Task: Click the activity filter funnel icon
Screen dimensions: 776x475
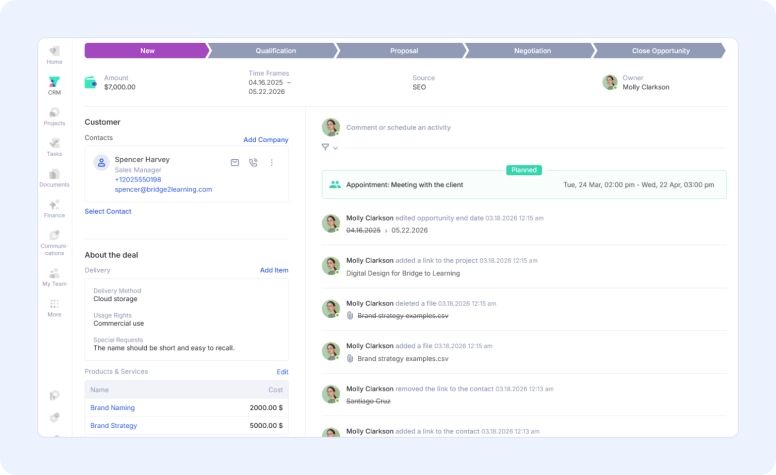Action: 325,147
